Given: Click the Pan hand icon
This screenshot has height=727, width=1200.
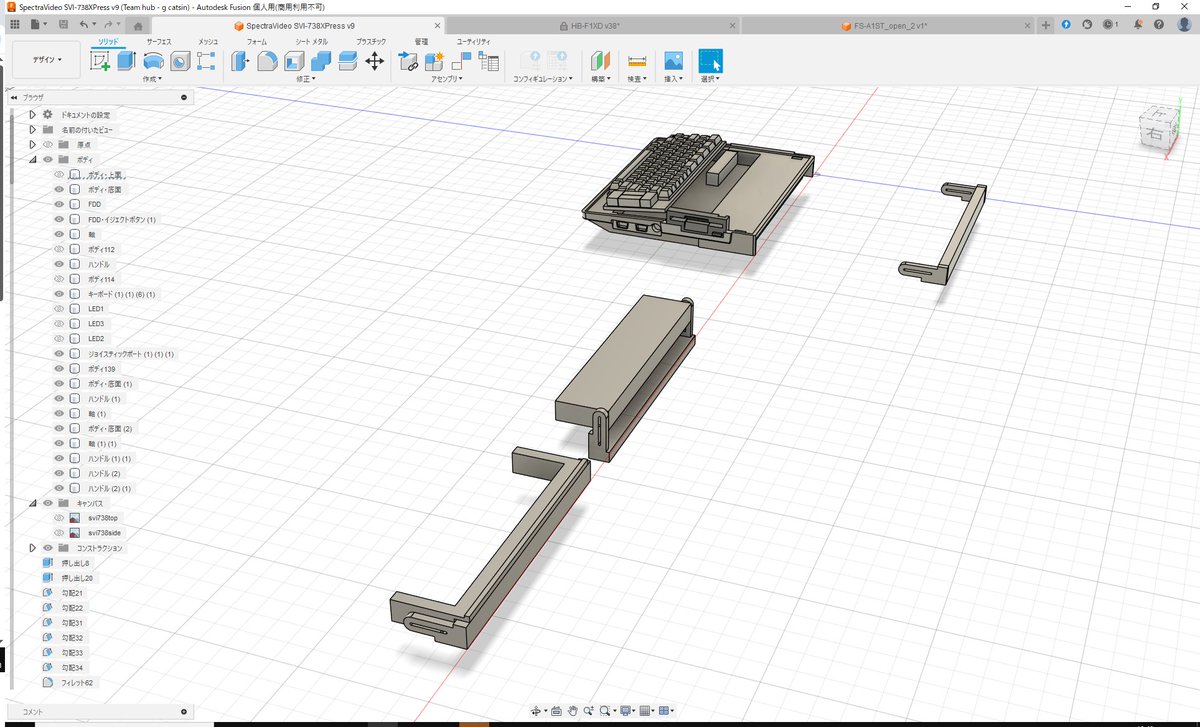Looking at the screenshot, I should pos(573,711).
